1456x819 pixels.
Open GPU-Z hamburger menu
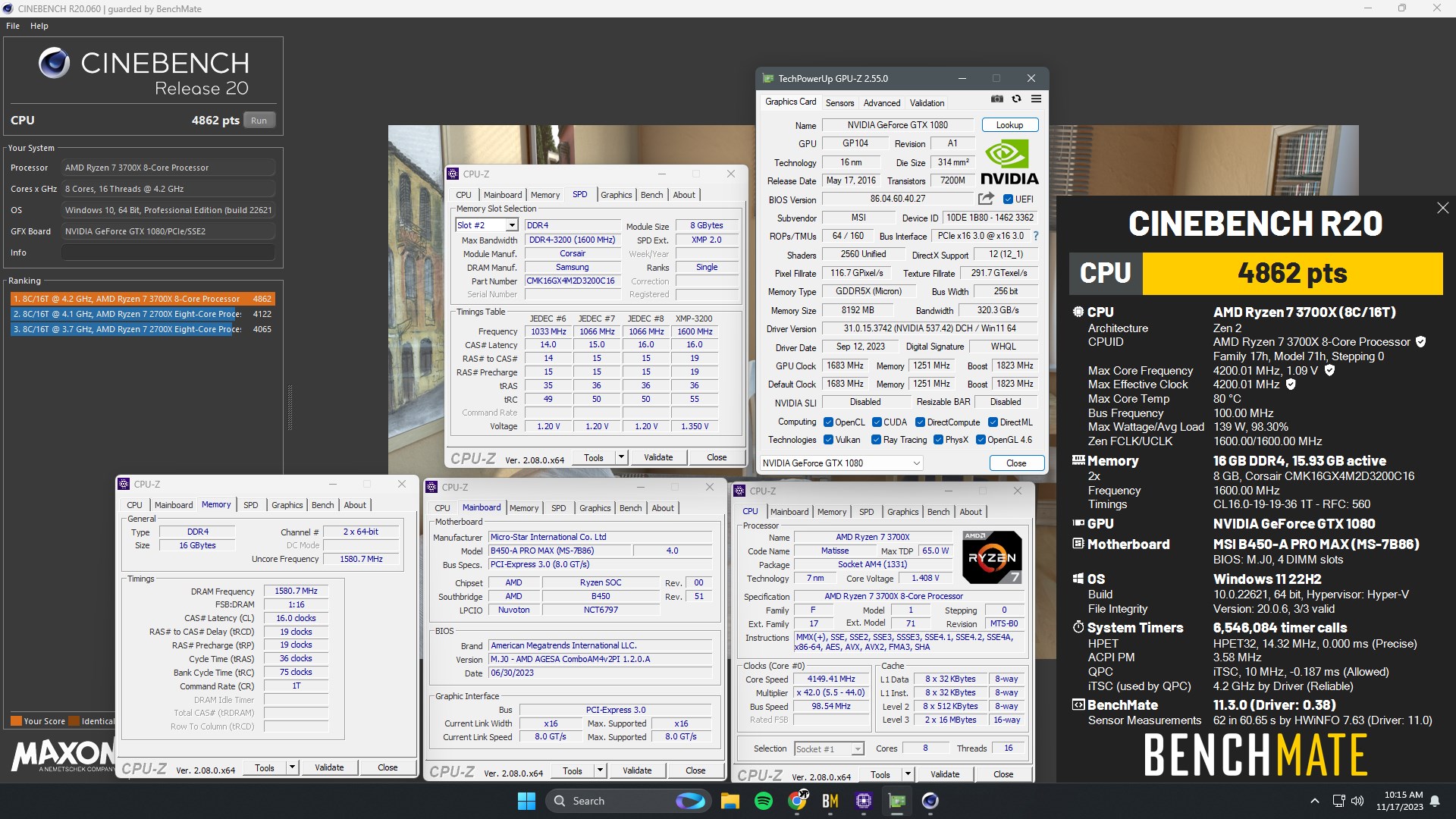(x=1036, y=99)
